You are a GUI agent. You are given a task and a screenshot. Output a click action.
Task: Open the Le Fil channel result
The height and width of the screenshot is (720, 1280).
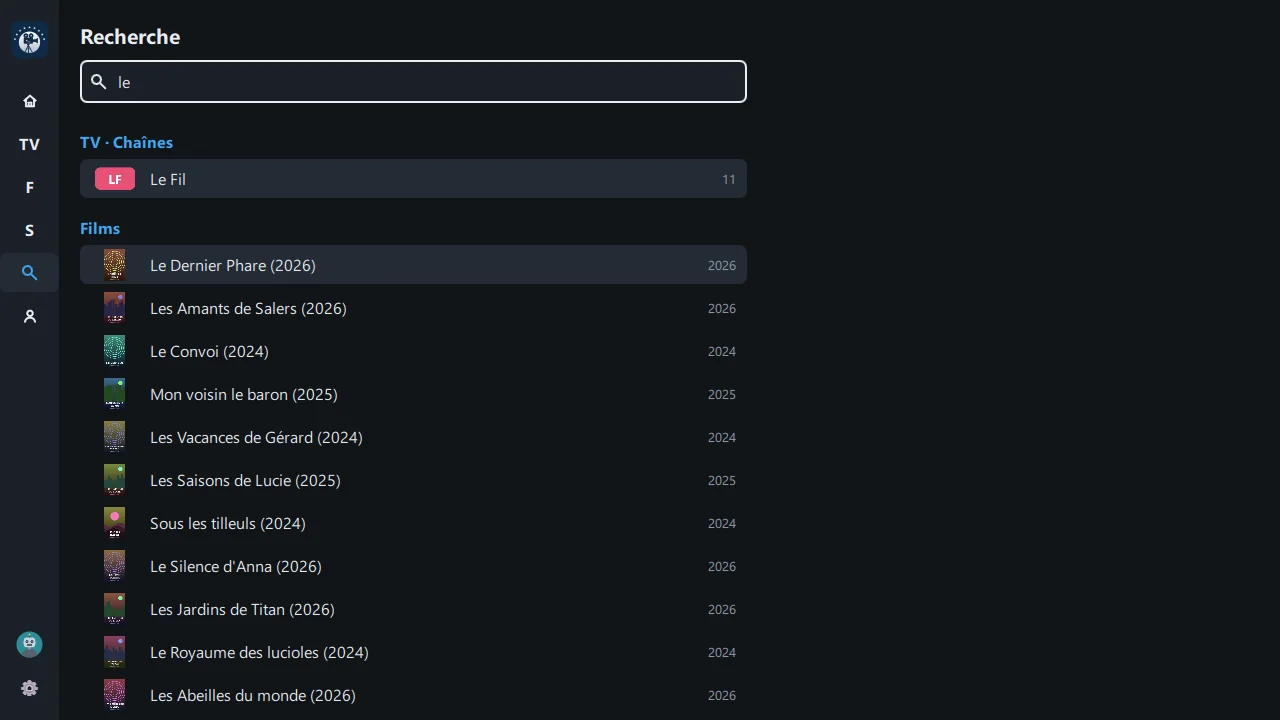[413, 179]
